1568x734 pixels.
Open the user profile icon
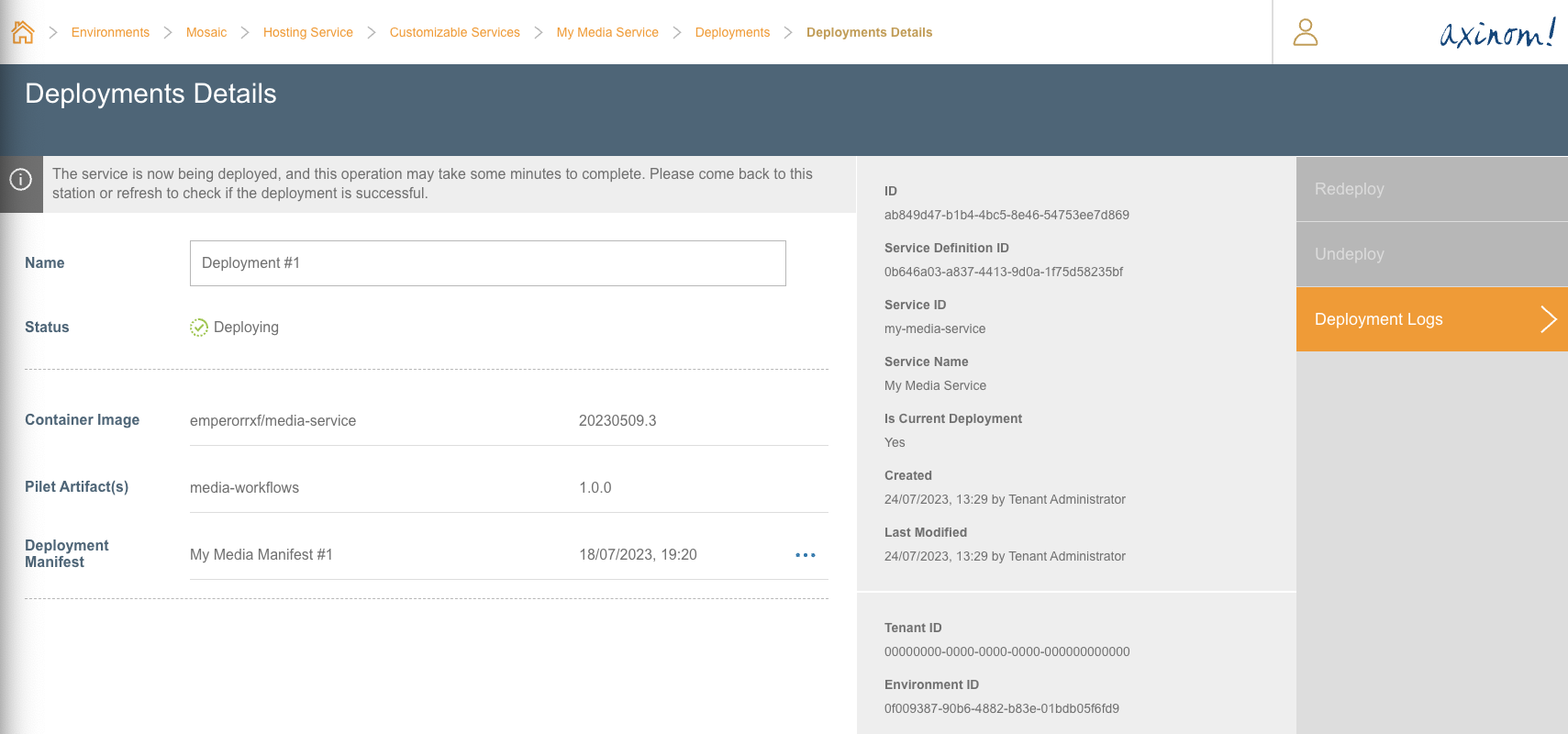point(1305,33)
